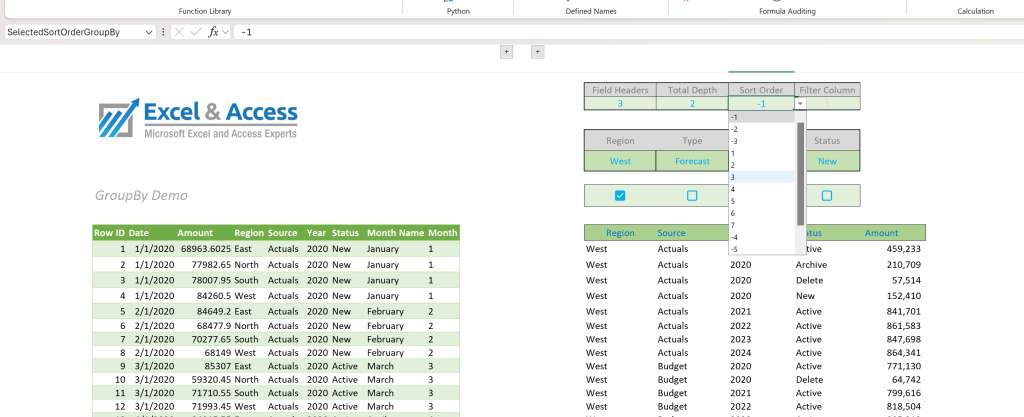Expand the right column outline plus button
This screenshot has height=417, width=1024.
coord(537,52)
